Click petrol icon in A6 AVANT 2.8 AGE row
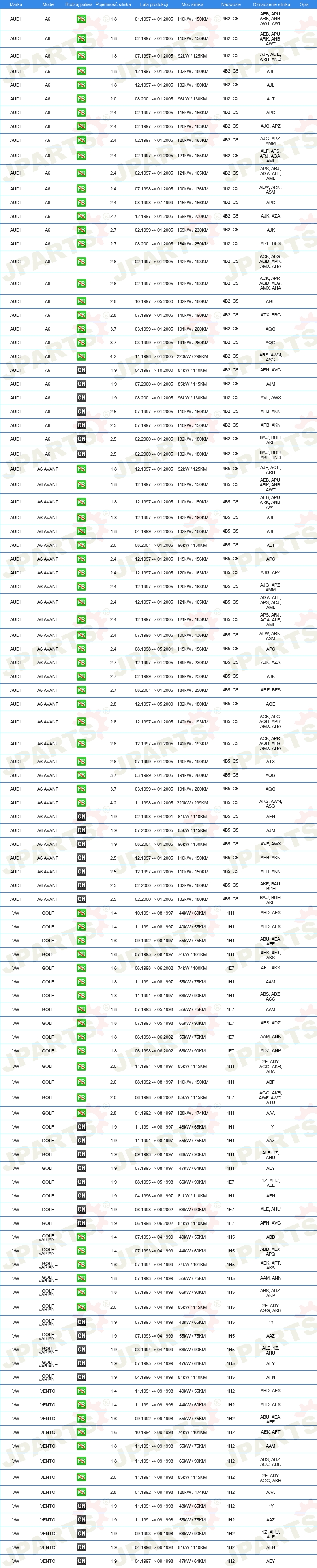This screenshot has height=1568, width=317. coord(81,704)
